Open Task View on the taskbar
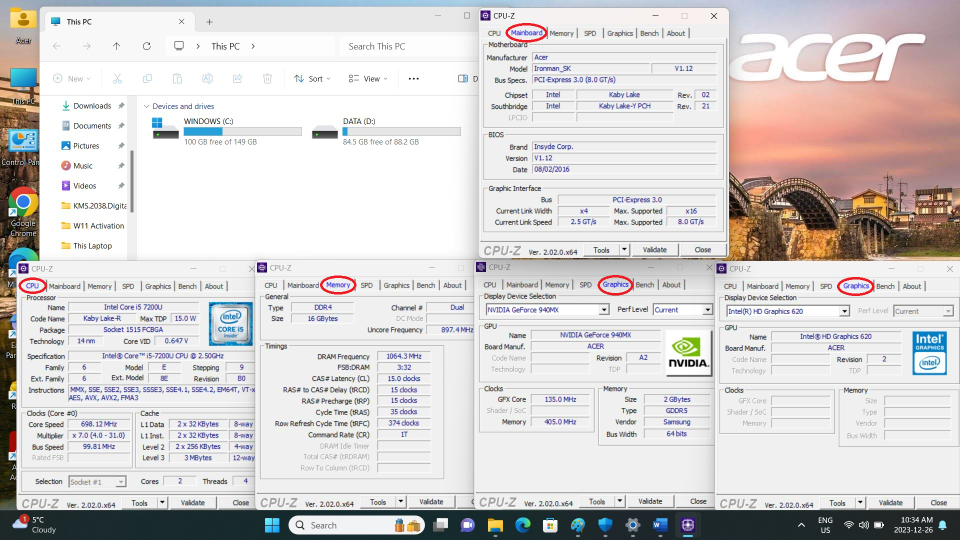960x540 pixels. [x=440, y=525]
